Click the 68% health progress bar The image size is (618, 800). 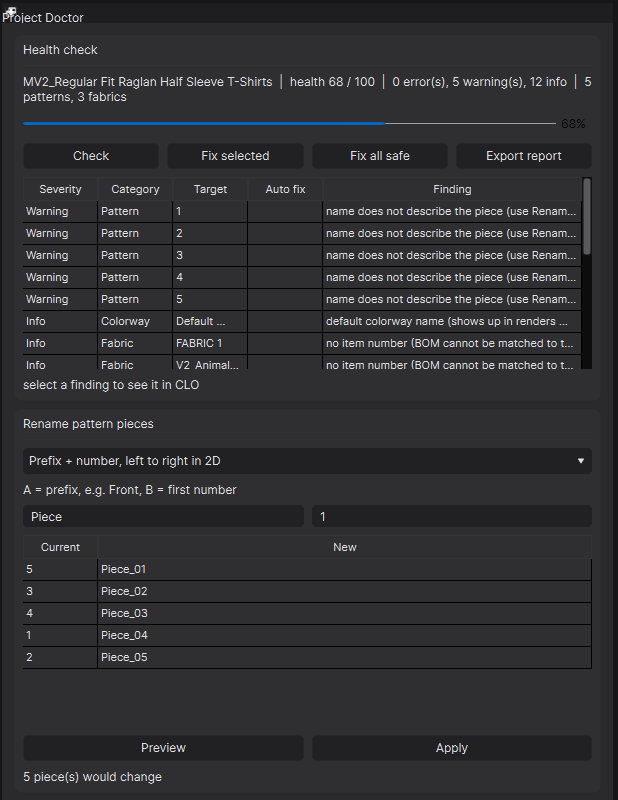pyautogui.click(x=289, y=123)
